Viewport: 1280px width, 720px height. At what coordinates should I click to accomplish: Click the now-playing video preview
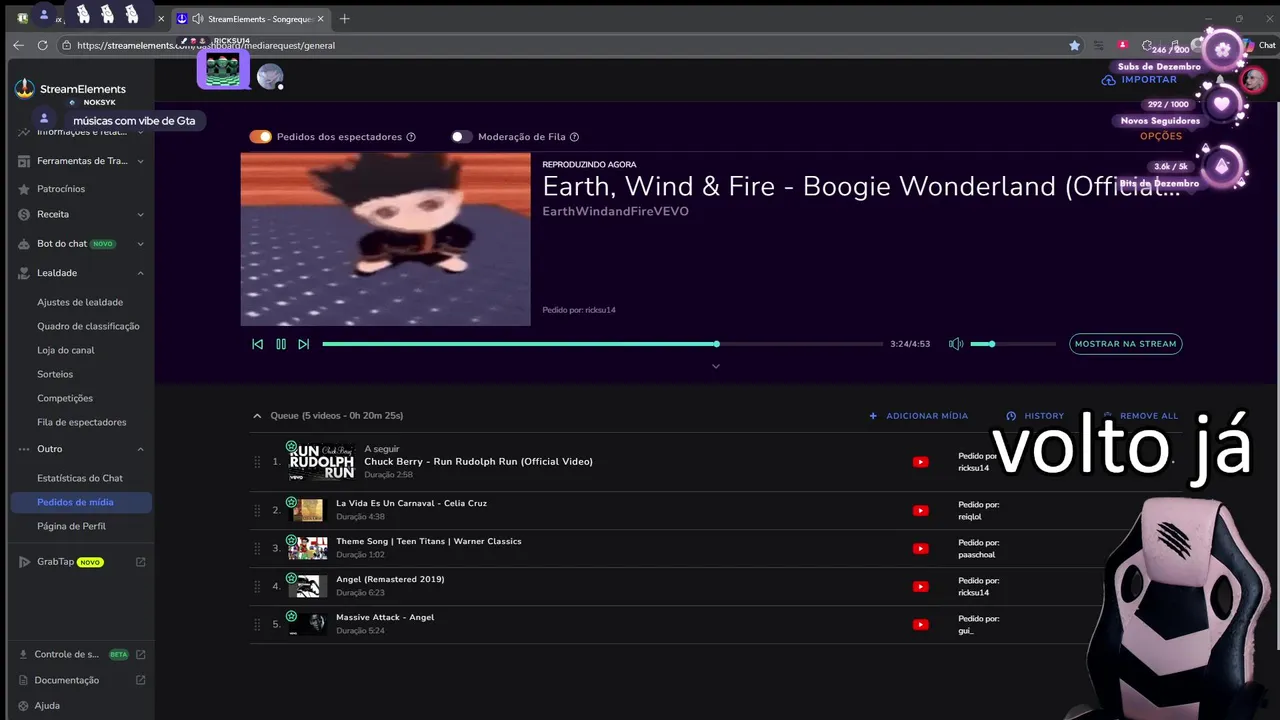385,239
